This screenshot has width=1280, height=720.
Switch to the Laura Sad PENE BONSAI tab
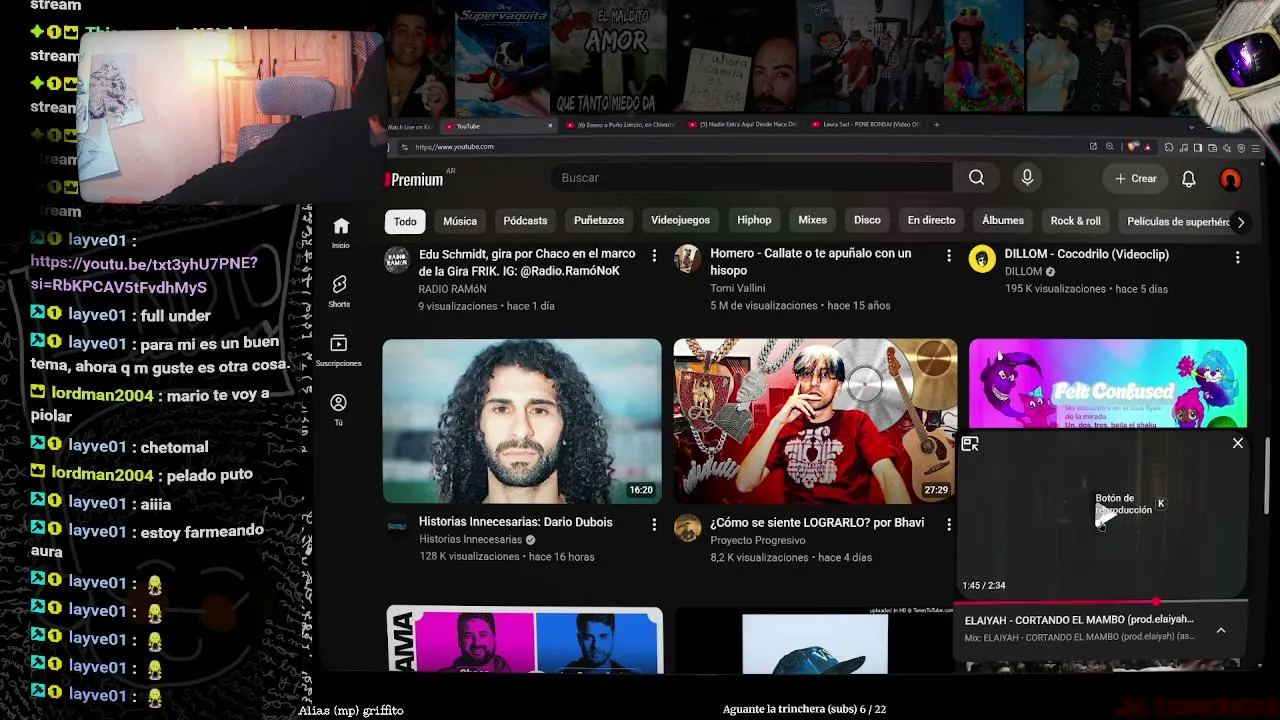[x=868, y=125]
